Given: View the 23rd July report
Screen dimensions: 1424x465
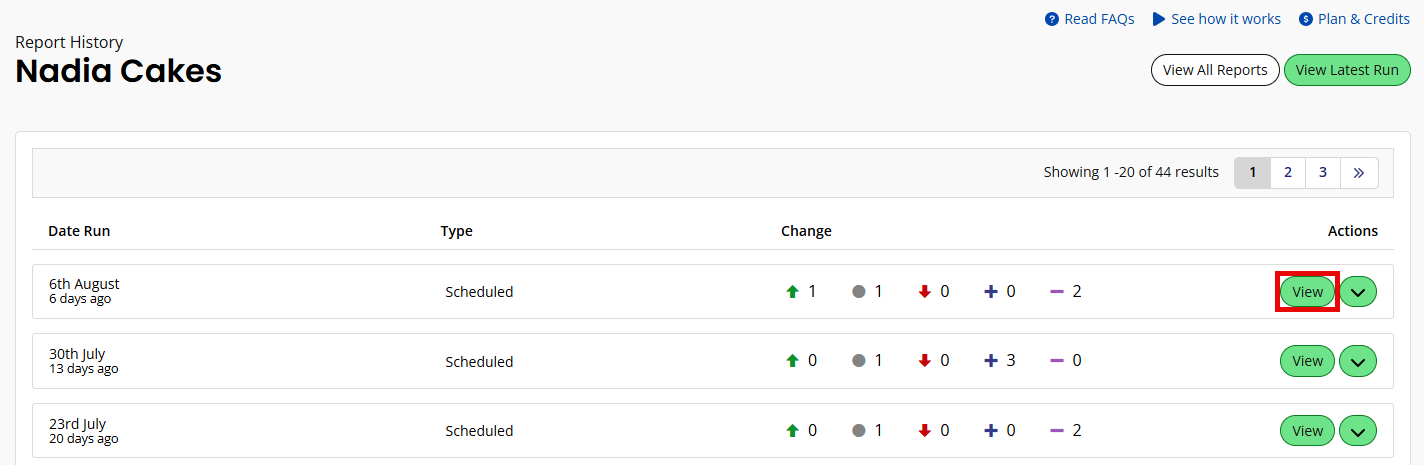Looking at the screenshot, I should tap(1307, 431).
